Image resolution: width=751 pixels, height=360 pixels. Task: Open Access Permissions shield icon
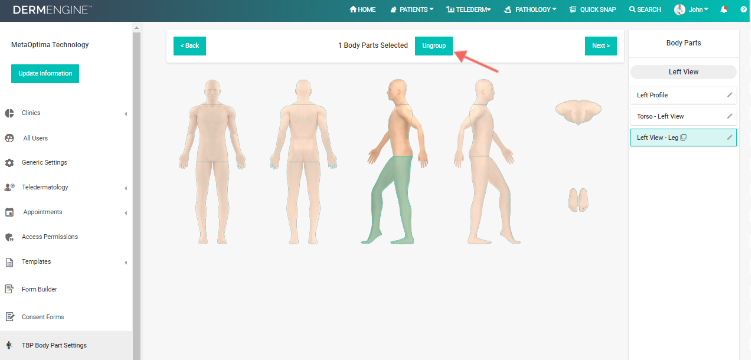pos(9,237)
